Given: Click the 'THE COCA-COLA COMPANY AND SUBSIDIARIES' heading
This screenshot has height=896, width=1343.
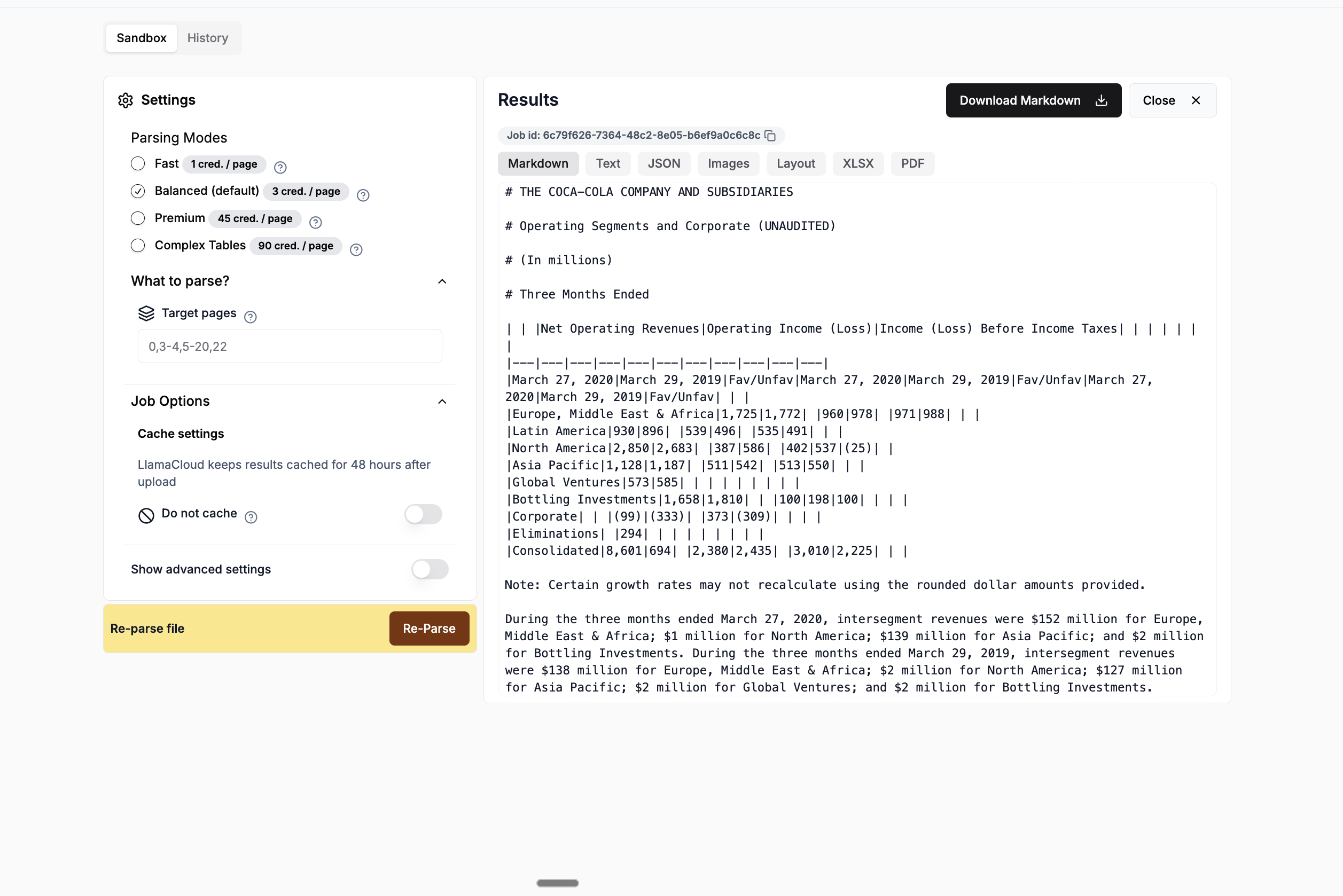Looking at the screenshot, I should 649,192.
